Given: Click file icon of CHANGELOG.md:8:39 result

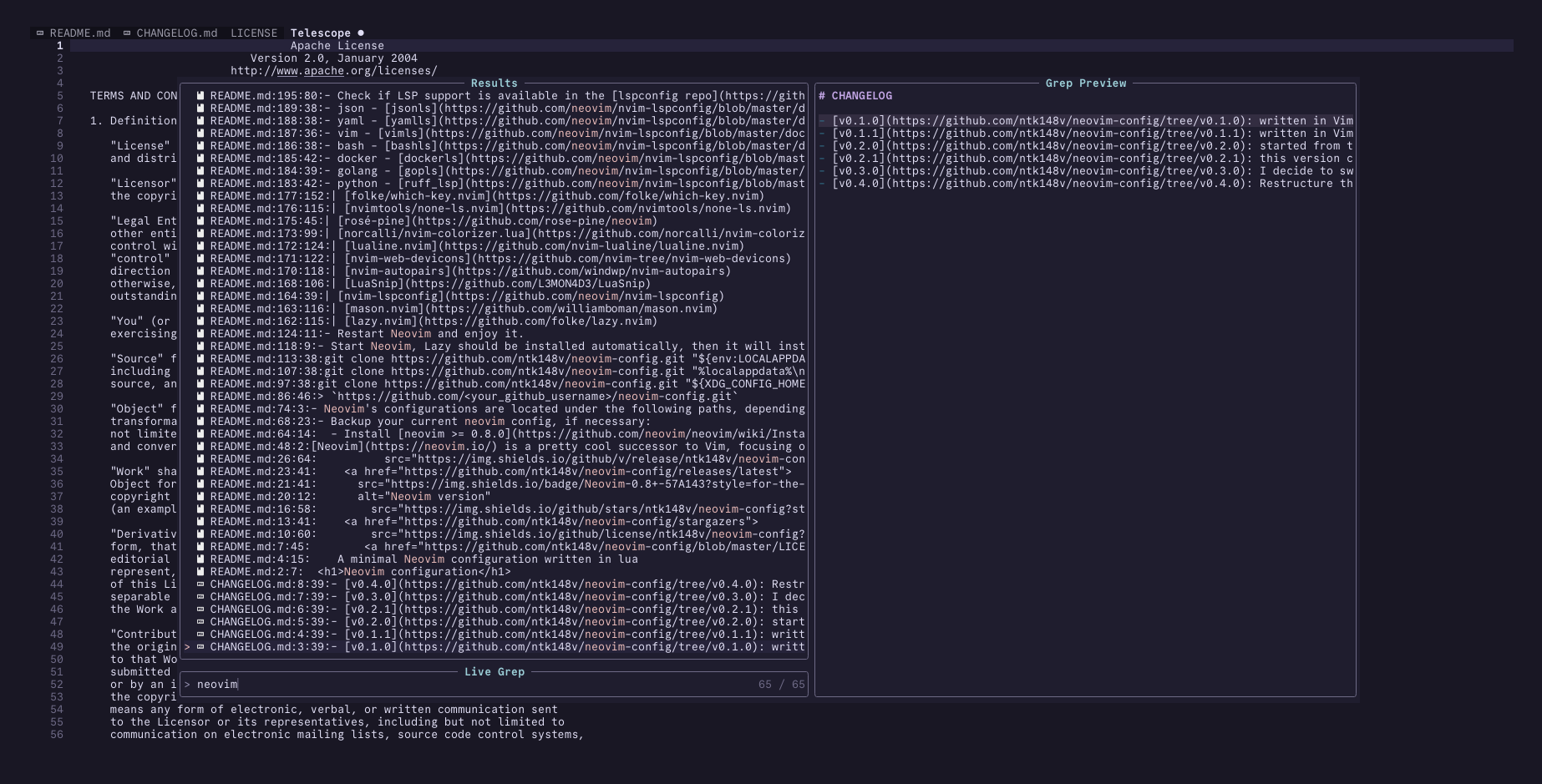Looking at the screenshot, I should coord(200,584).
